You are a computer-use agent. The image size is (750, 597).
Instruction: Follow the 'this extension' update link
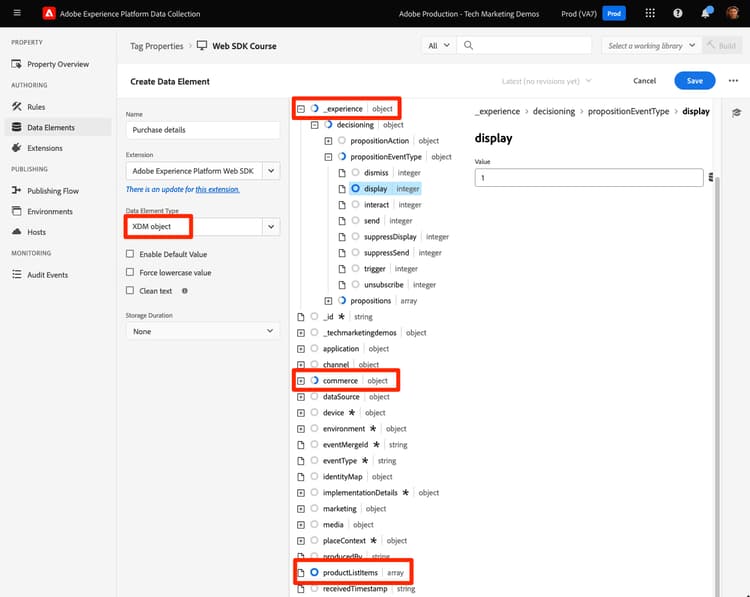coord(217,189)
